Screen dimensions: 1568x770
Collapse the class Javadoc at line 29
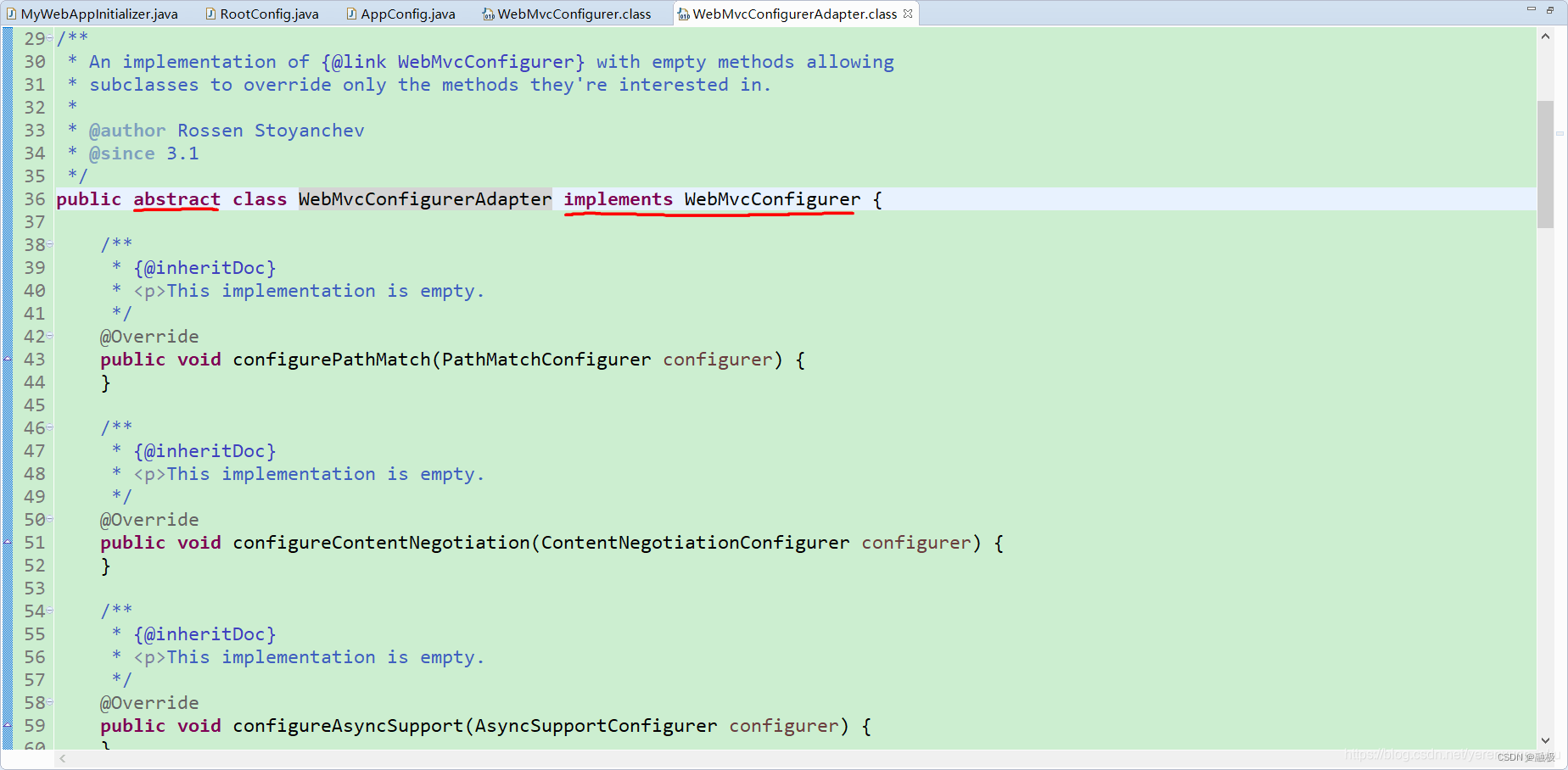point(50,38)
